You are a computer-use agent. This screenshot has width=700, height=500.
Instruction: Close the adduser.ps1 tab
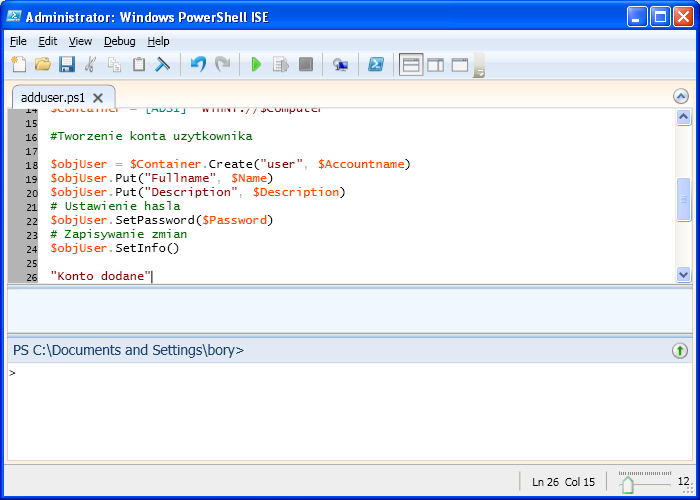98,98
